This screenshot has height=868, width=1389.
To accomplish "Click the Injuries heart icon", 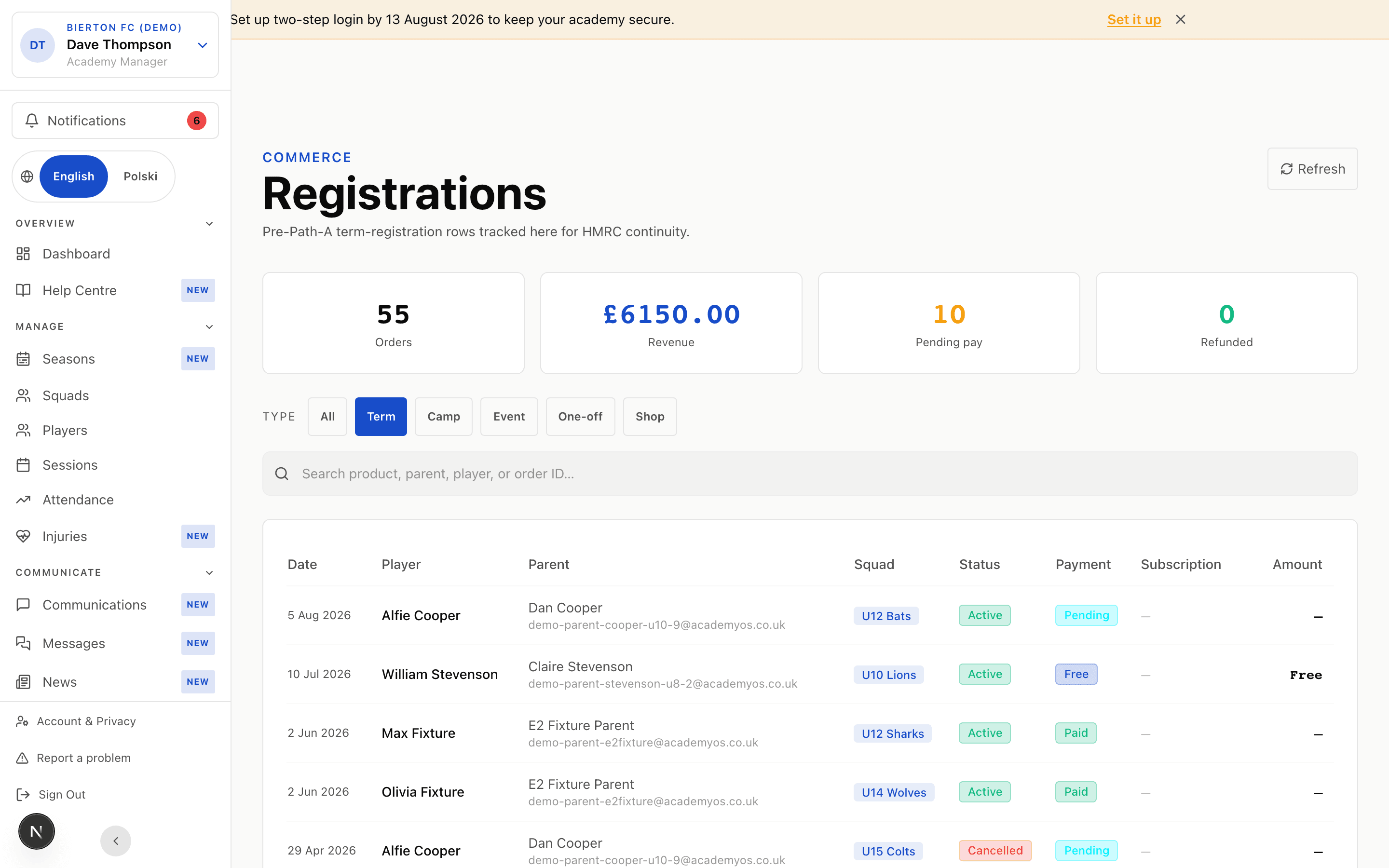I will click(x=23, y=536).
